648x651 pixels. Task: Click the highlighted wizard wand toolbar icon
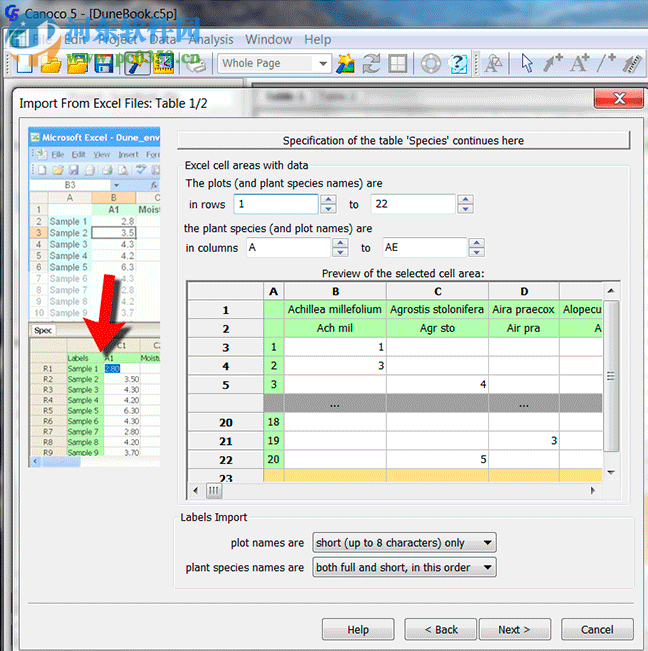137,64
